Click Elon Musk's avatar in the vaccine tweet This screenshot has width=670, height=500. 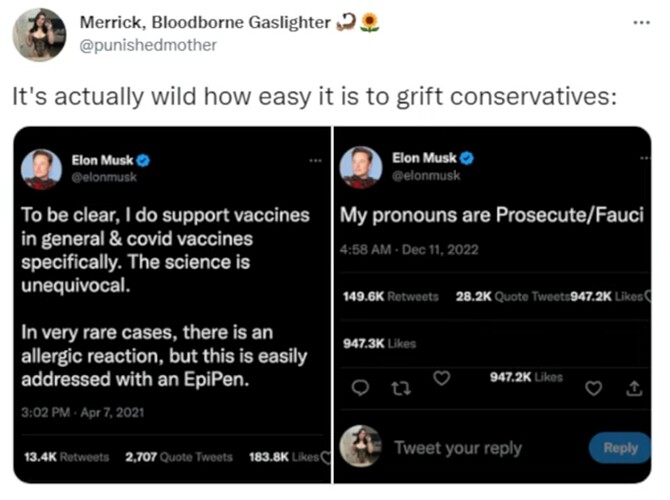(x=41, y=169)
